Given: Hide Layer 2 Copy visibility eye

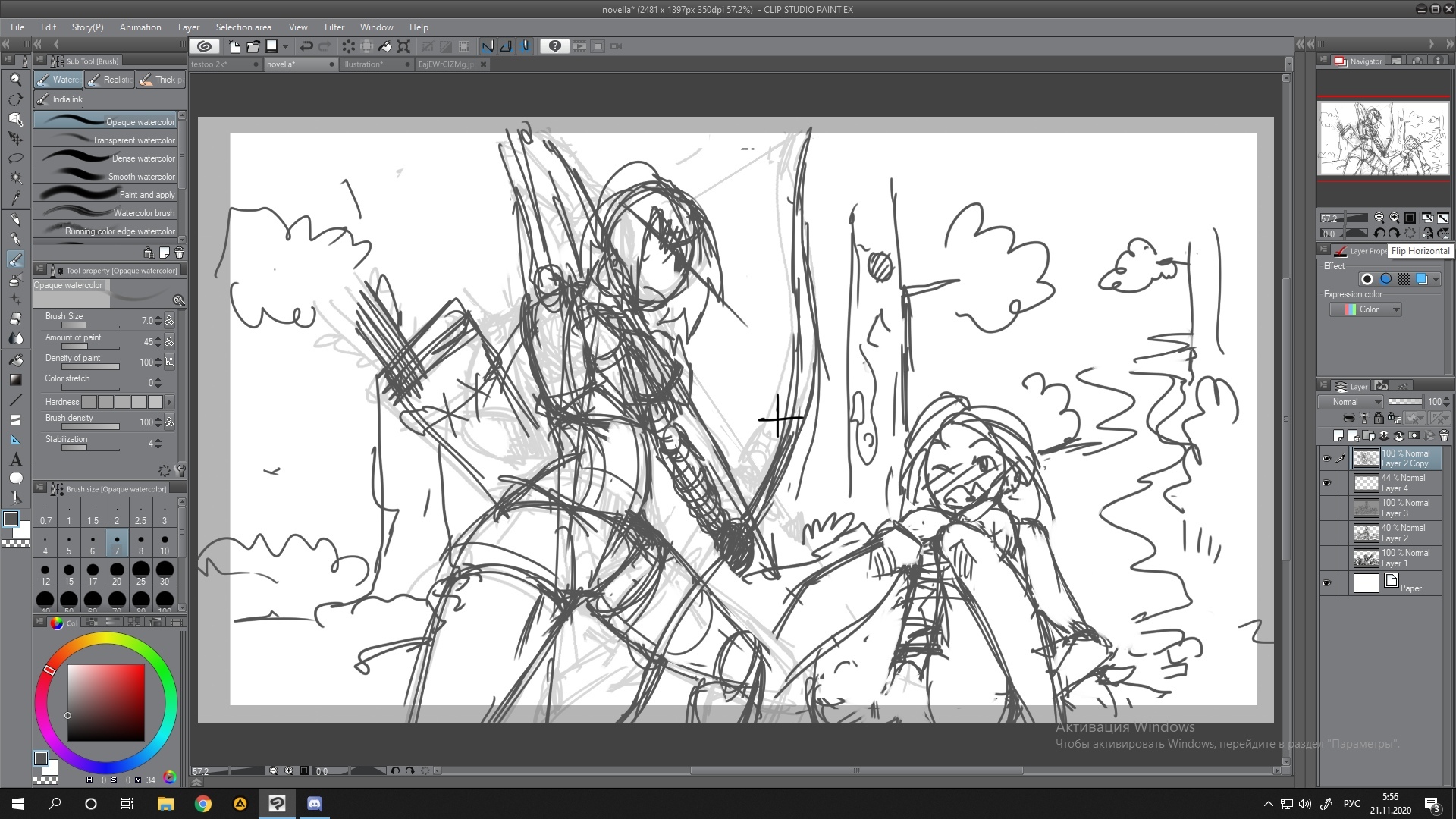Looking at the screenshot, I should click(1326, 458).
